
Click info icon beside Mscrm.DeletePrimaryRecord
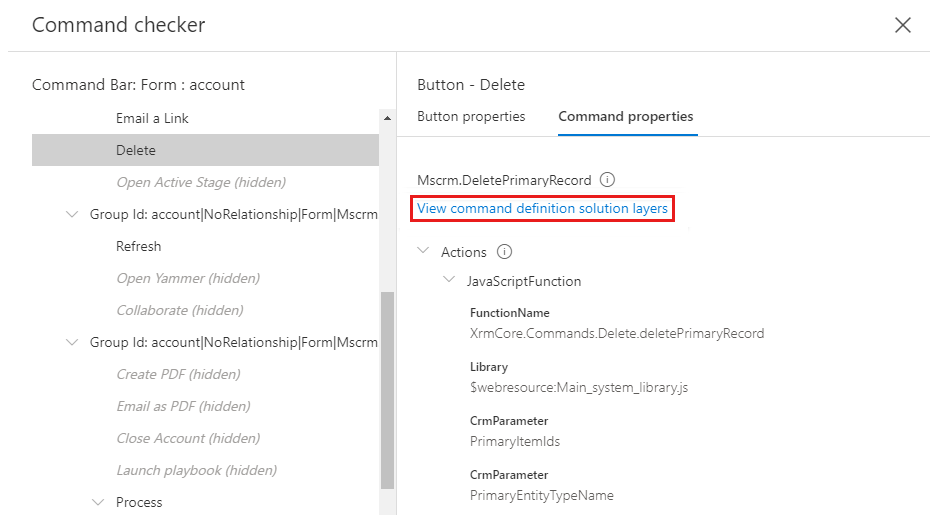pos(607,181)
